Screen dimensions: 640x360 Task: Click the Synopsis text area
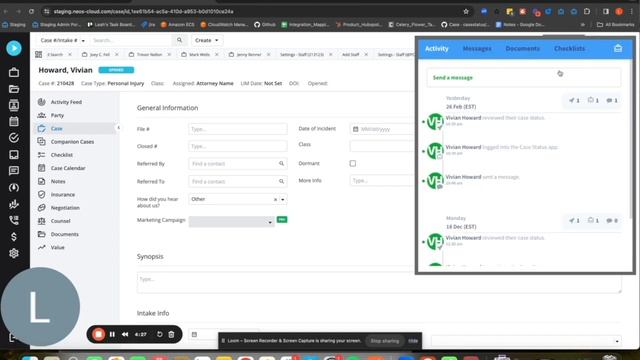click(x=379, y=282)
